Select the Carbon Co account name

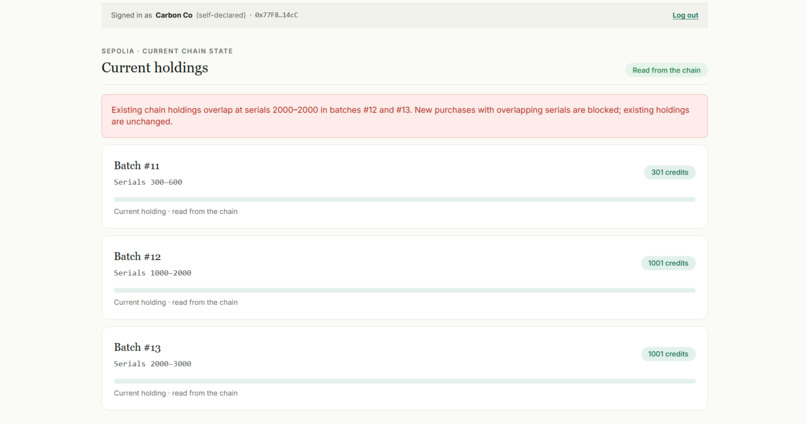[174, 15]
